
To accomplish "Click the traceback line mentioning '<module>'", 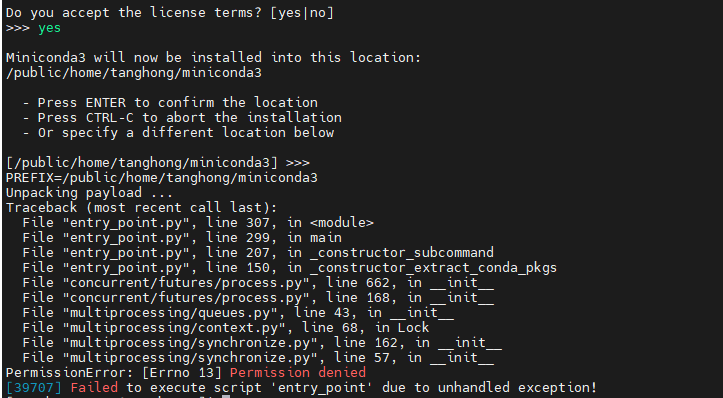I will point(198,223).
